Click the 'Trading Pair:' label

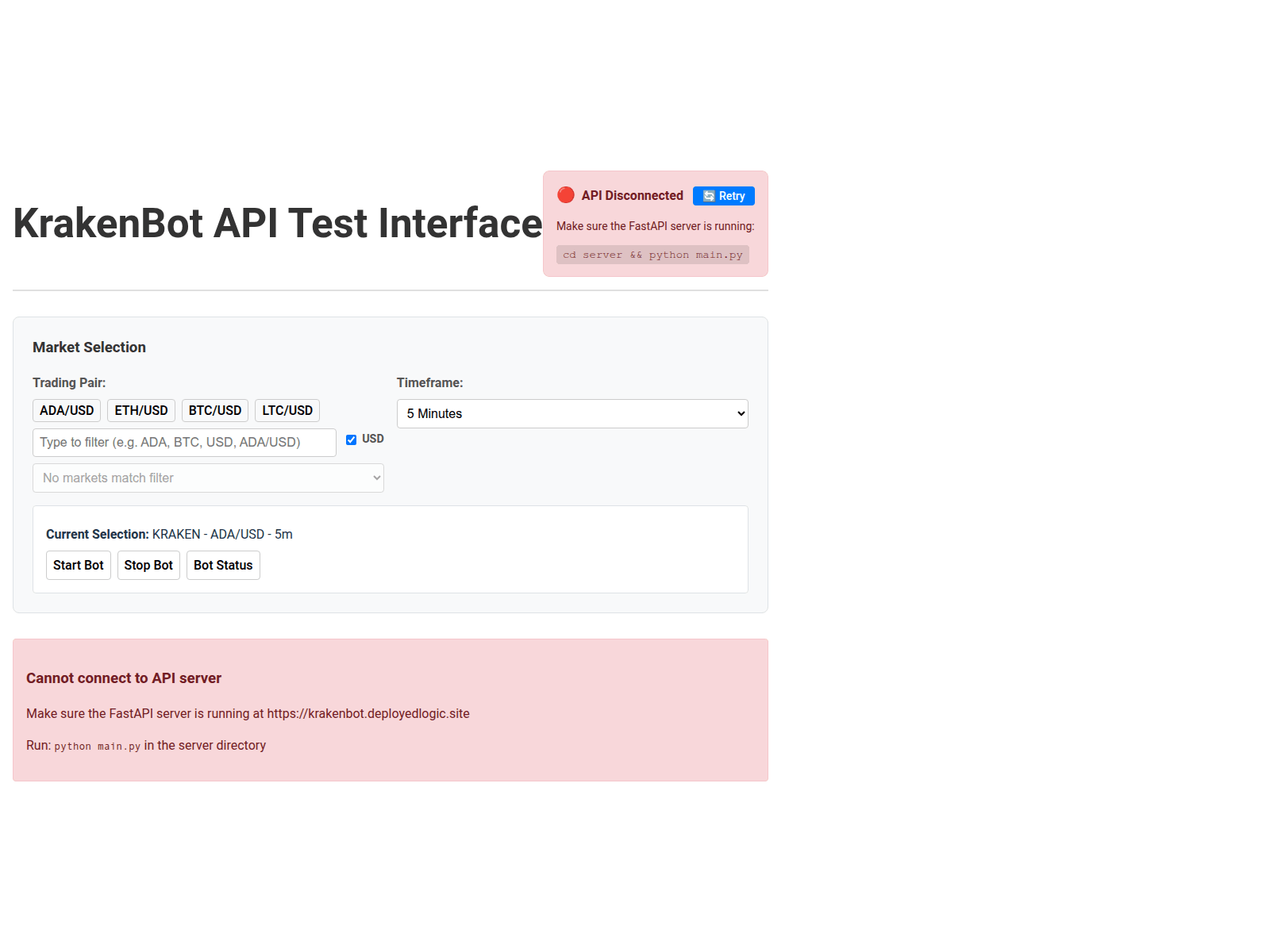69,382
